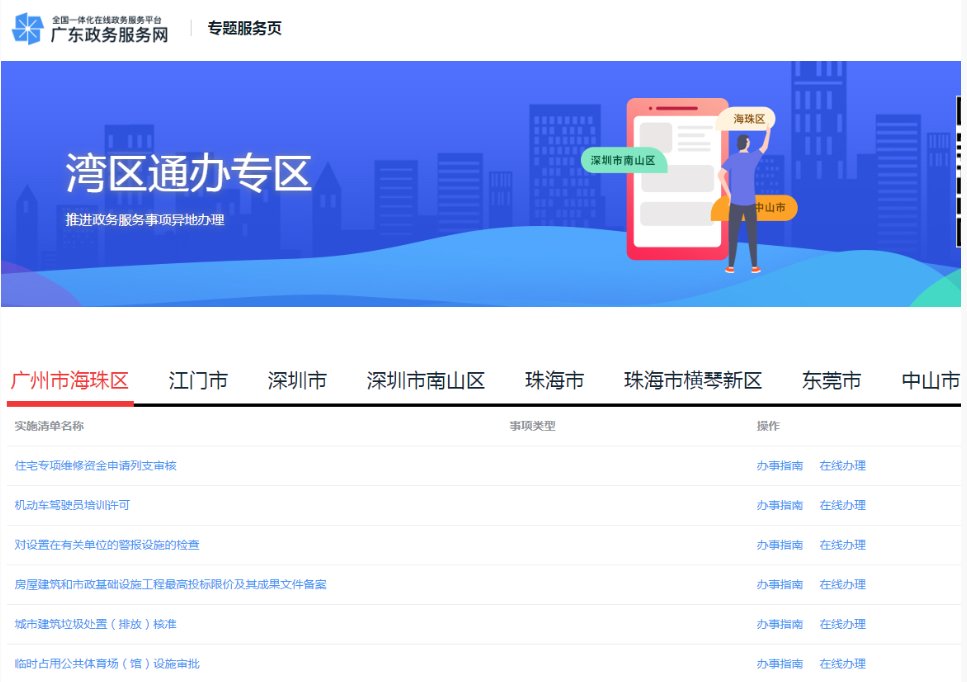Screen dimensions: 967x682
Task: Switch to the 中山市 tab
Action: coord(930,380)
